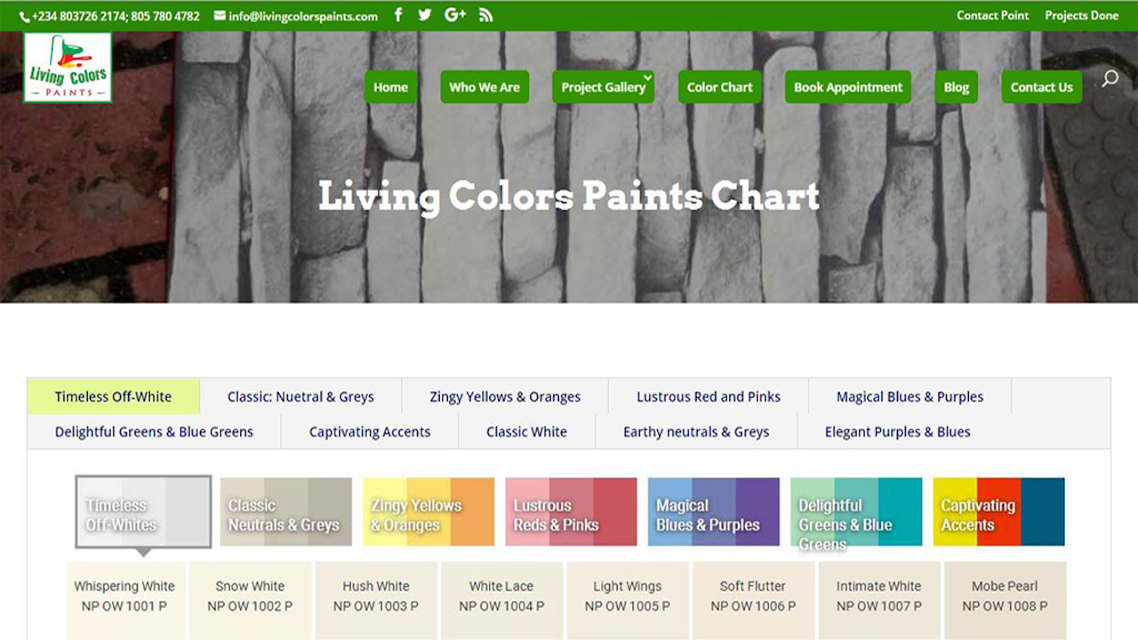1138x640 pixels.
Task: Select Delightful Greens & Blue Greens thumbnail
Action: click(856, 512)
